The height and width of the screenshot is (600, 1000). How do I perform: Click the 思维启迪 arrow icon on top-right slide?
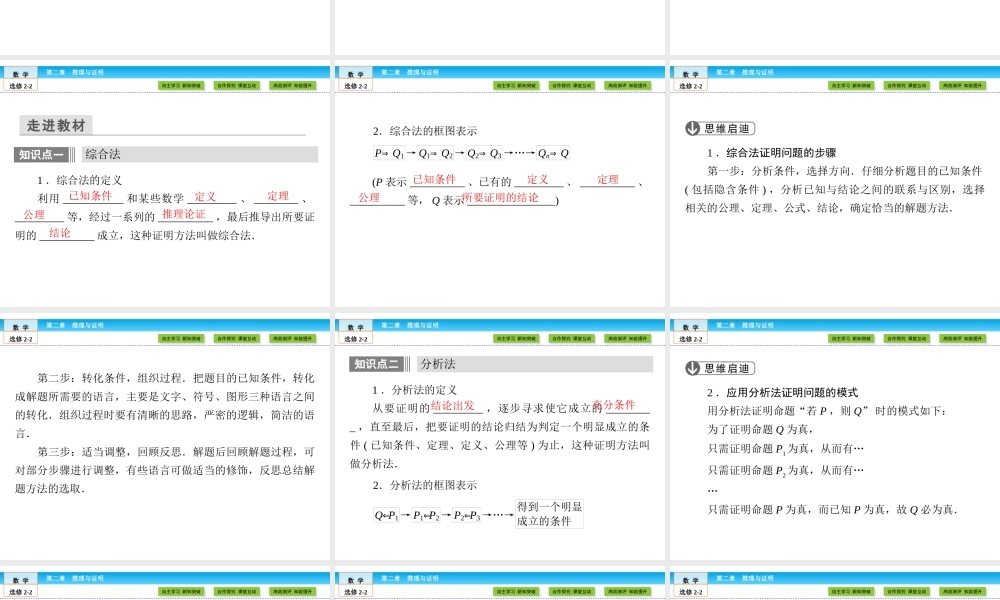(x=690, y=128)
